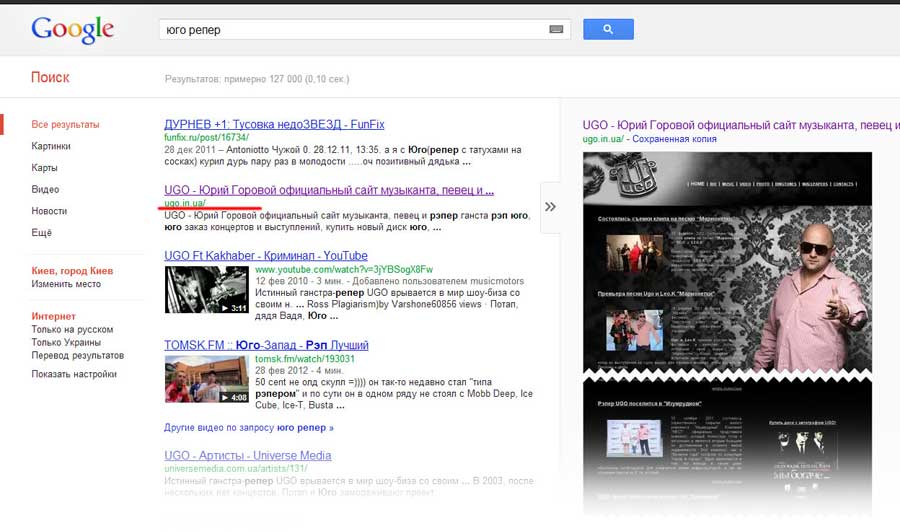Open 'Показать настройки' in sidebar

[74, 374]
